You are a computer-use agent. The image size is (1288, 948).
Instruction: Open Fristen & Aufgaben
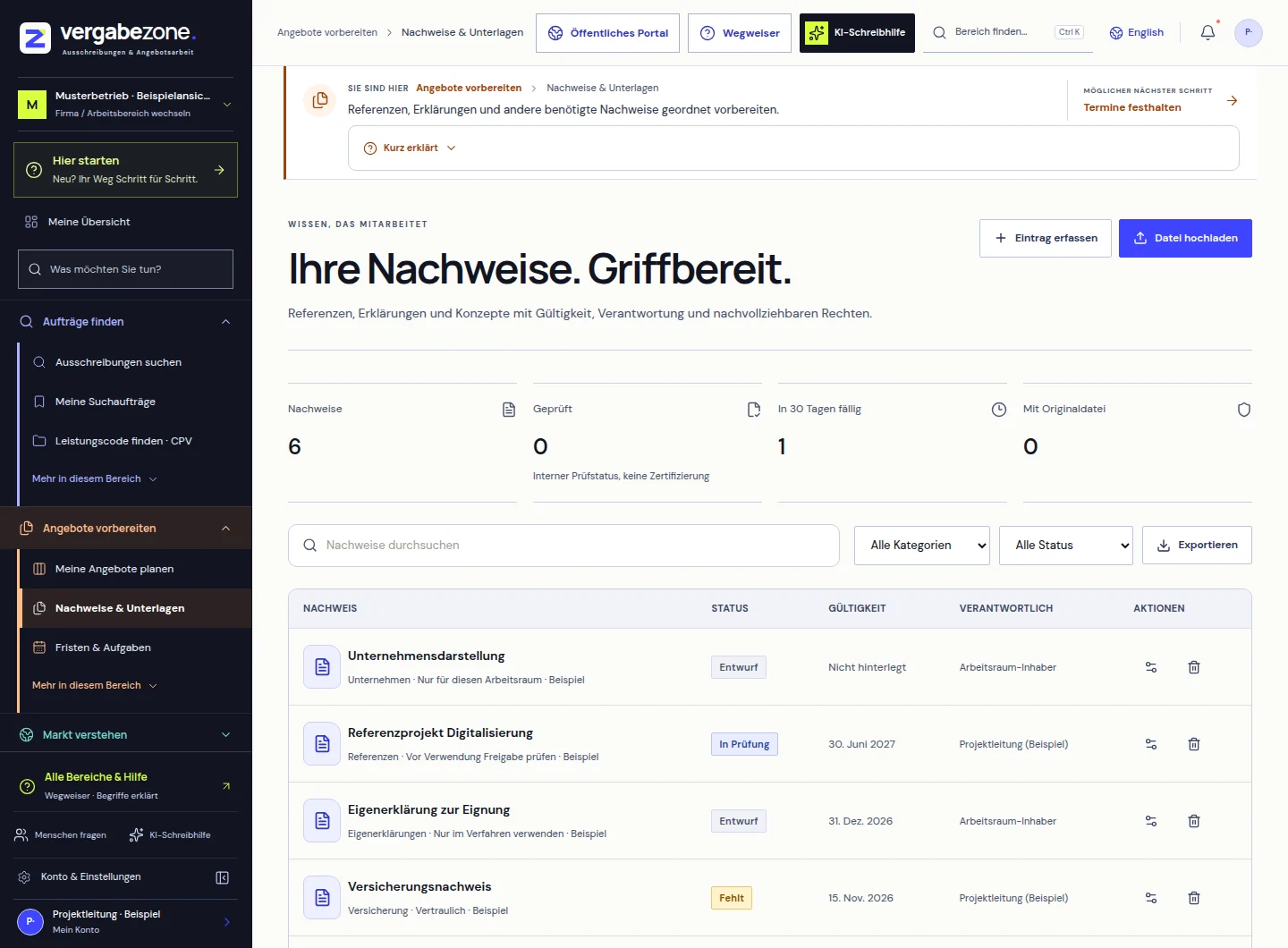[134, 648]
